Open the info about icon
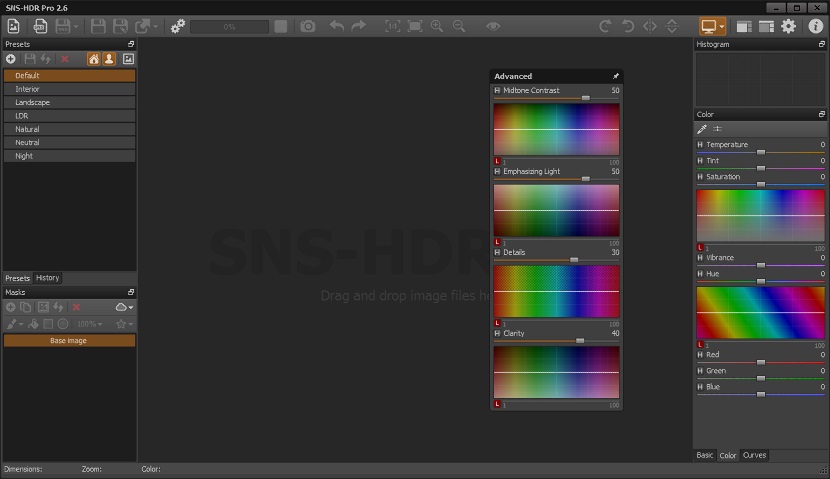The width and height of the screenshot is (830, 479). [816, 26]
